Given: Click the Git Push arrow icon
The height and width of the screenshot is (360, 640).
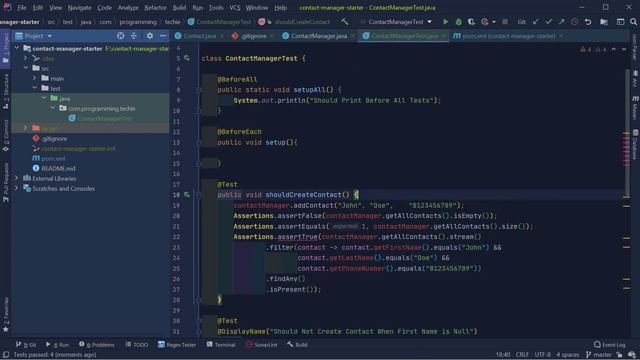Looking at the screenshot, I should (x=562, y=22).
